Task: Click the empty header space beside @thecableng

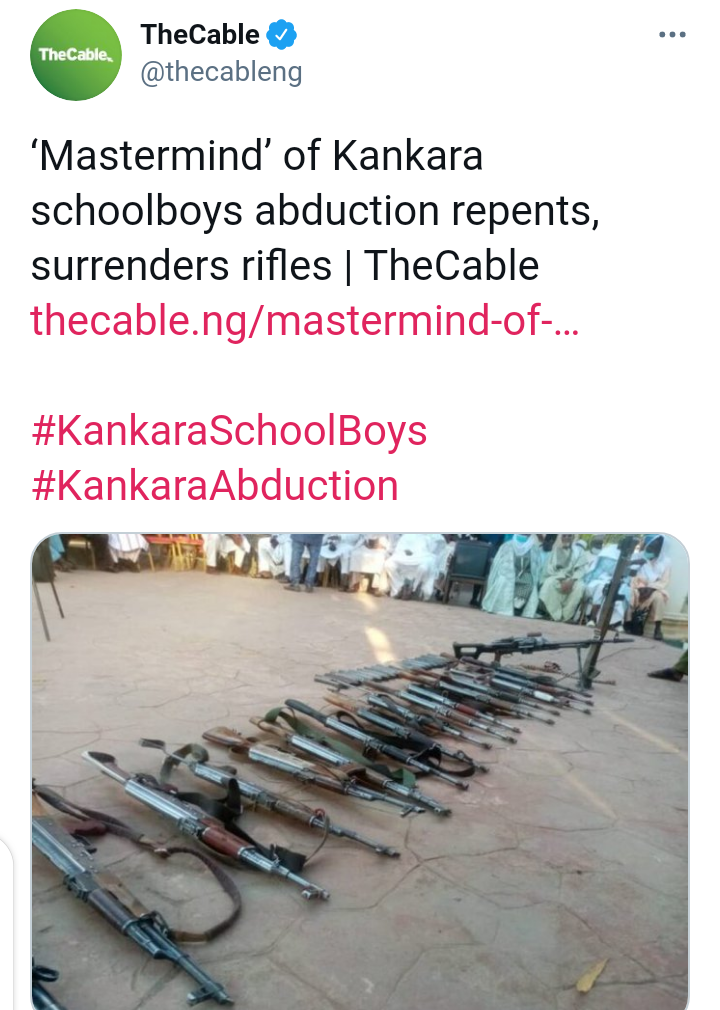Action: [x=477, y=72]
